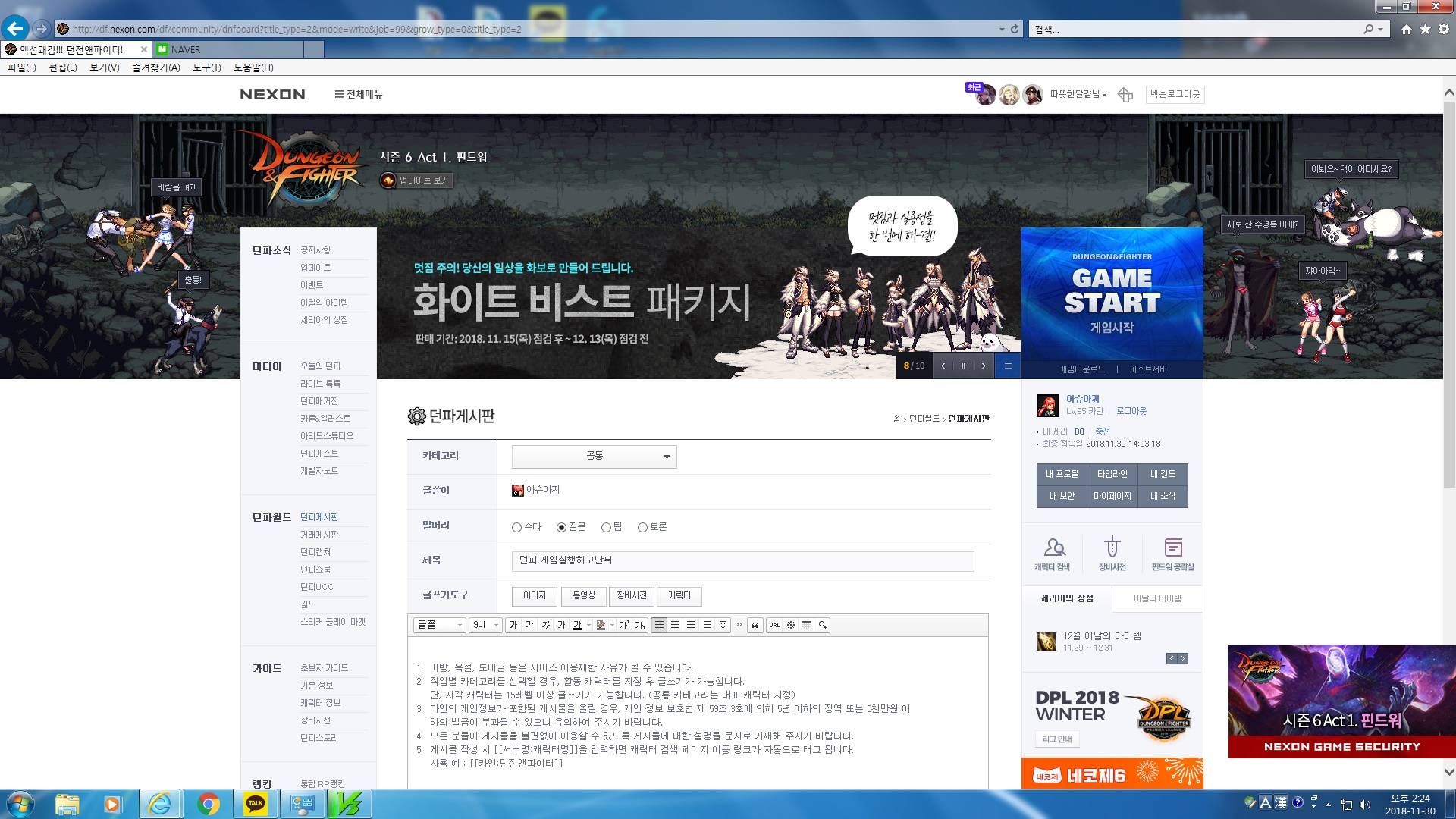The height and width of the screenshot is (819, 1456).
Task: Pause the banner slideshow
Action: point(963,366)
